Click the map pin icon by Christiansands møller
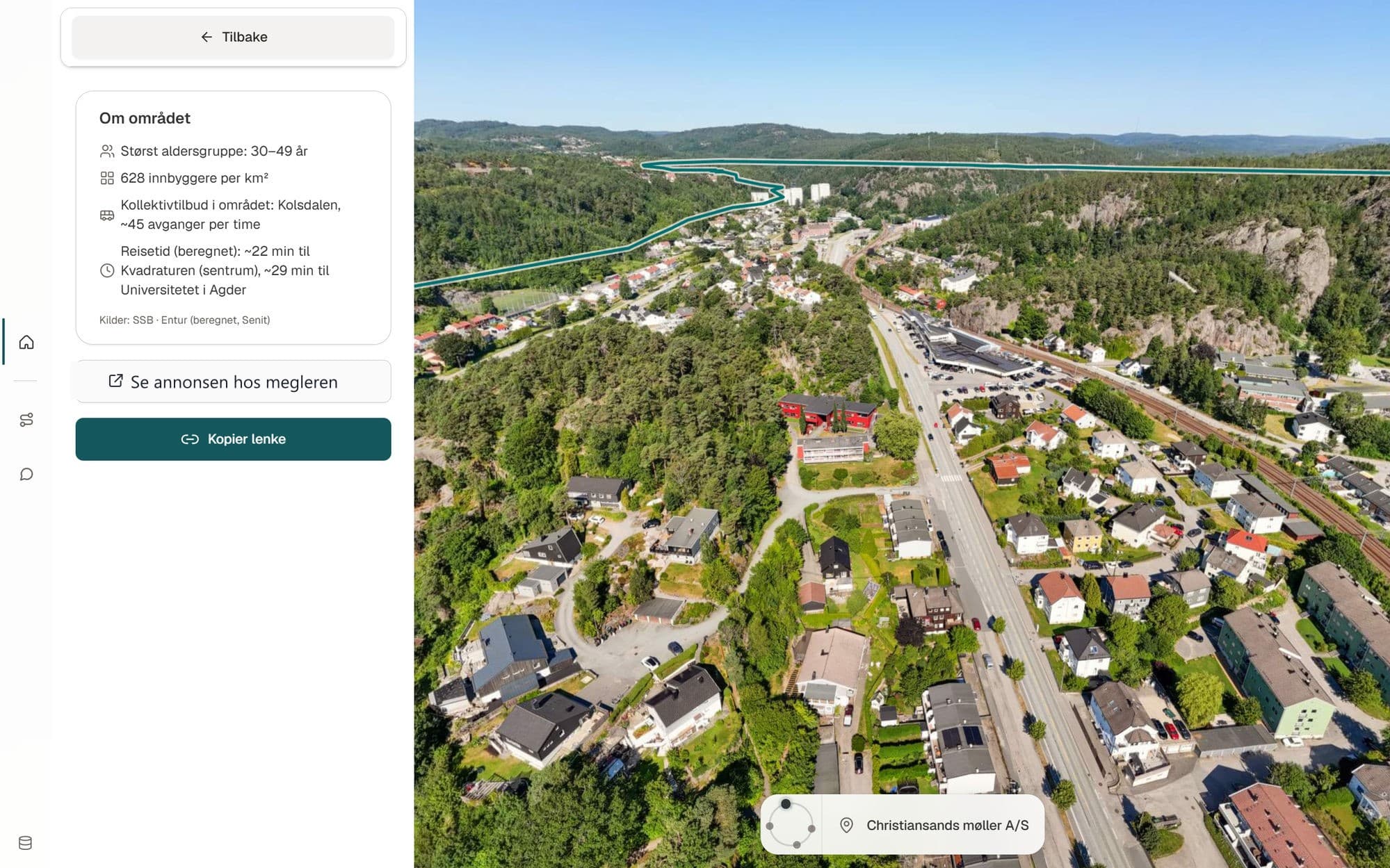Viewport: 1390px width, 868px height. (846, 825)
